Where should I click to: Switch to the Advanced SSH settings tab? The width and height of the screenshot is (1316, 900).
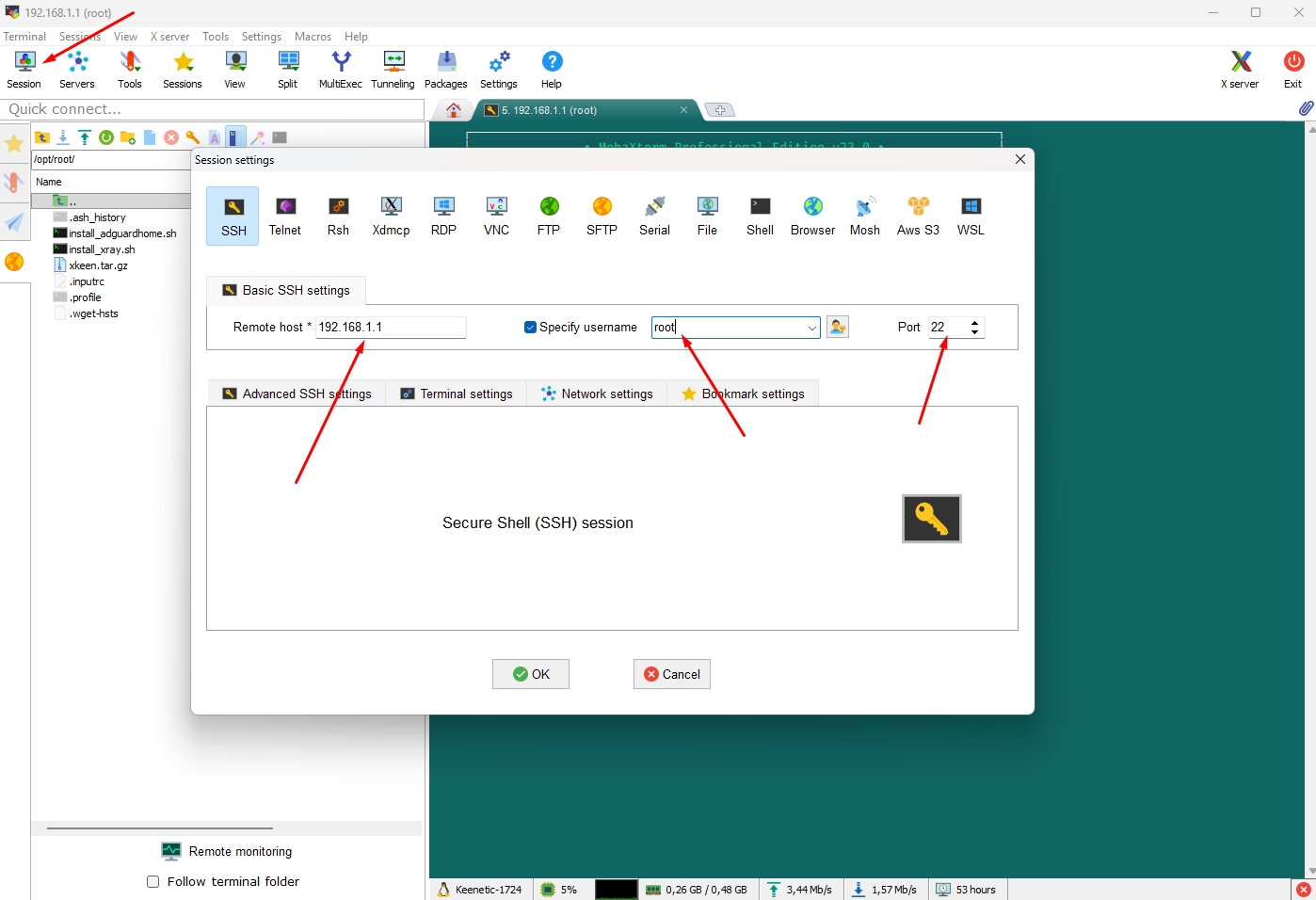click(306, 394)
